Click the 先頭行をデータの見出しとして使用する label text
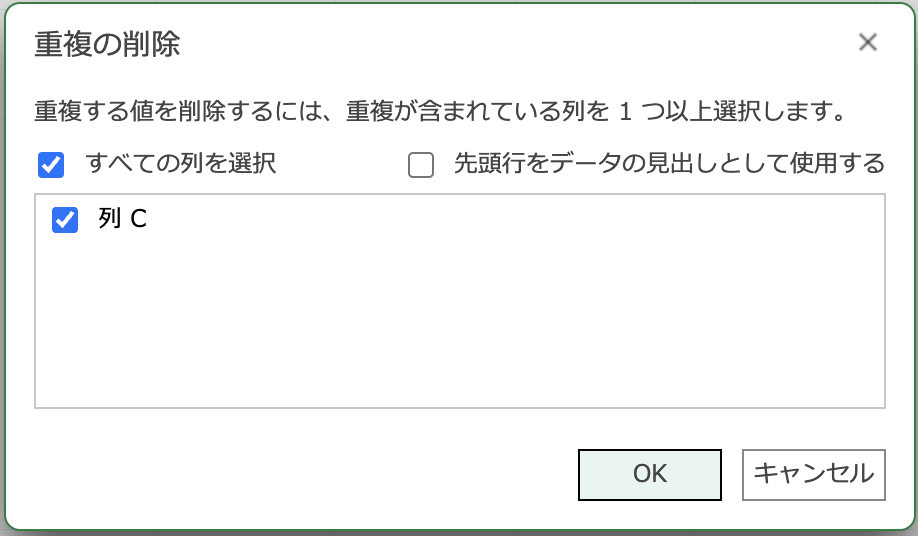 (669, 163)
